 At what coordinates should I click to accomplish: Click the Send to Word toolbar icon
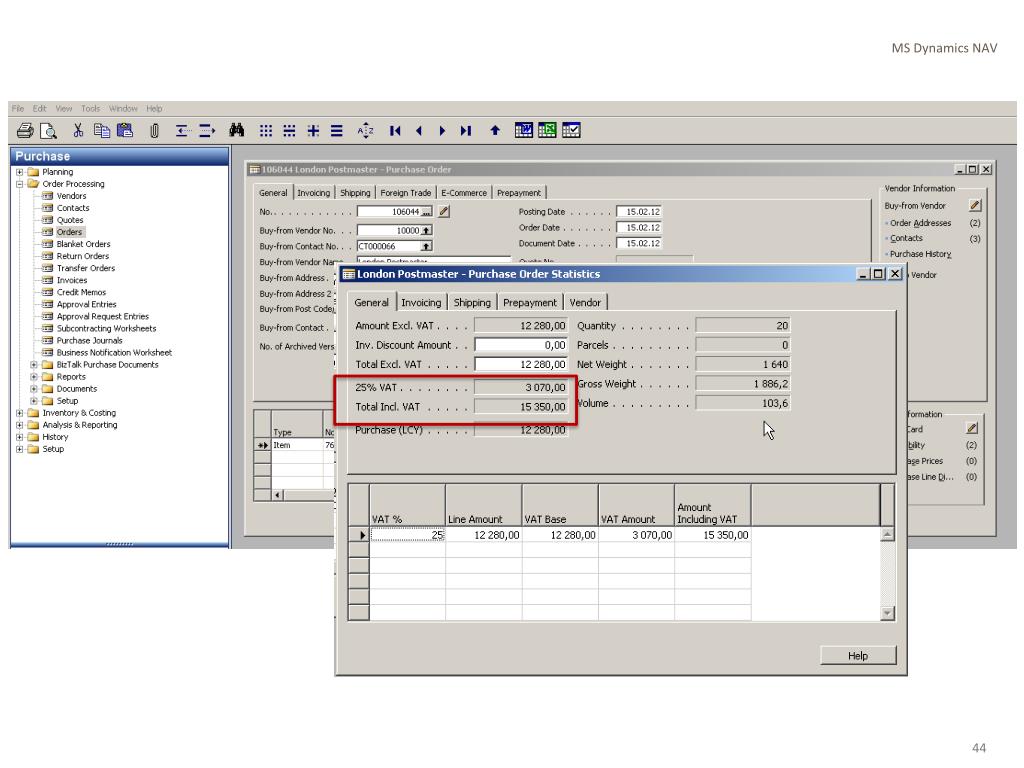[x=524, y=131]
